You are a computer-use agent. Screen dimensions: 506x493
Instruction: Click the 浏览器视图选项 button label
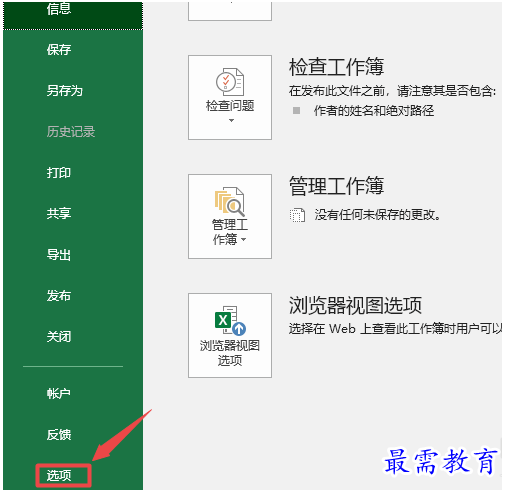click(230, 353)
